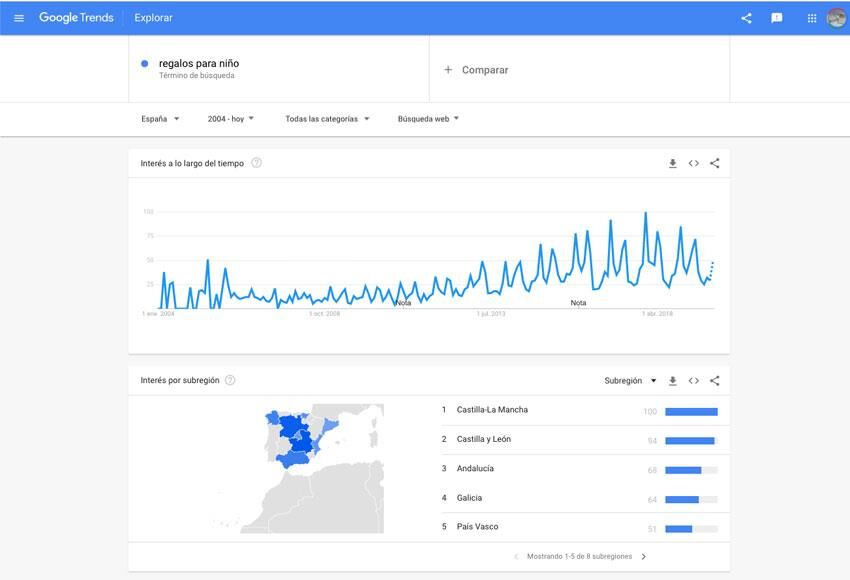Open the España country dropdown

click(160, 119)
